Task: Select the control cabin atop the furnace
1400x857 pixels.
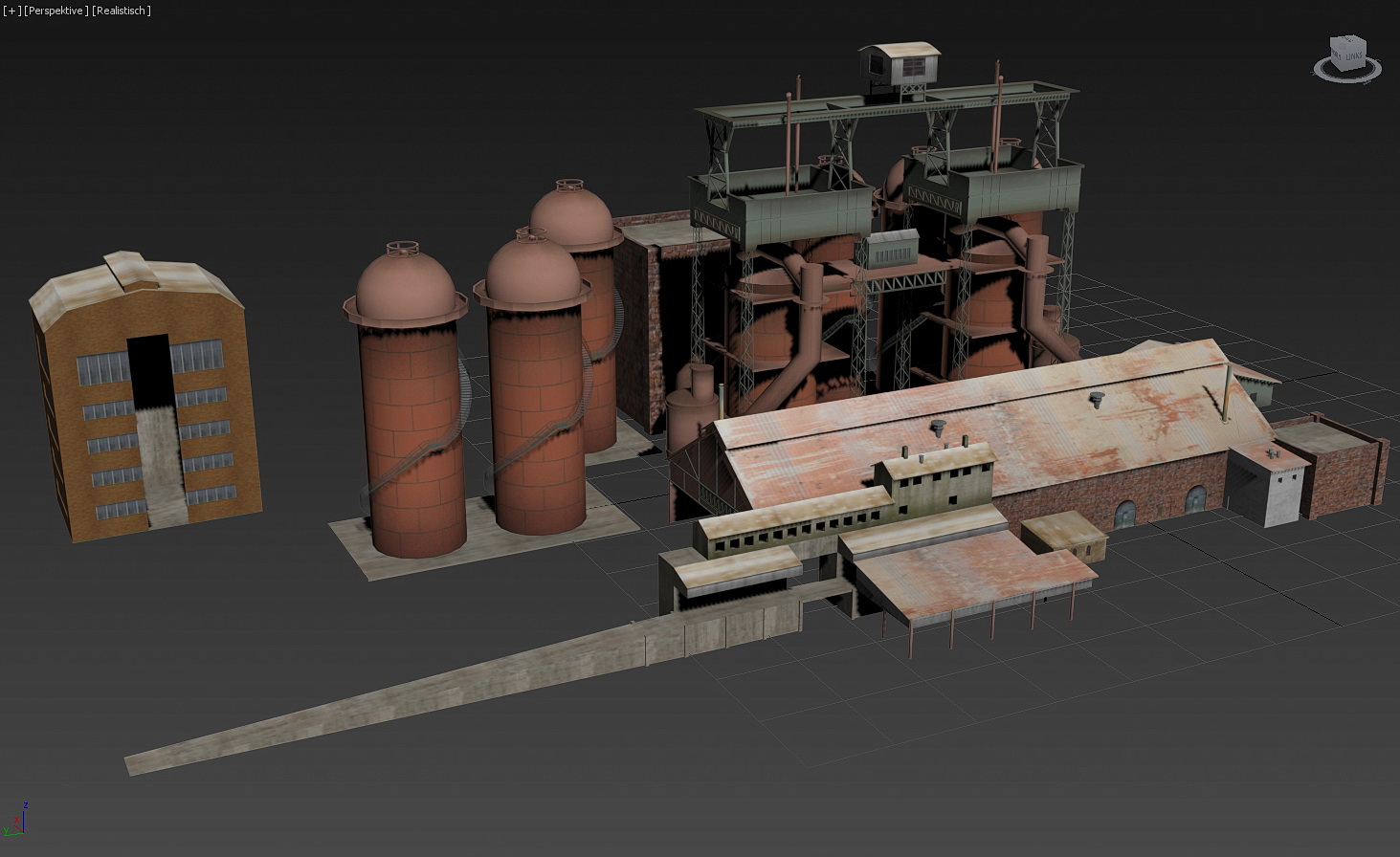Action: pos(900,64)
